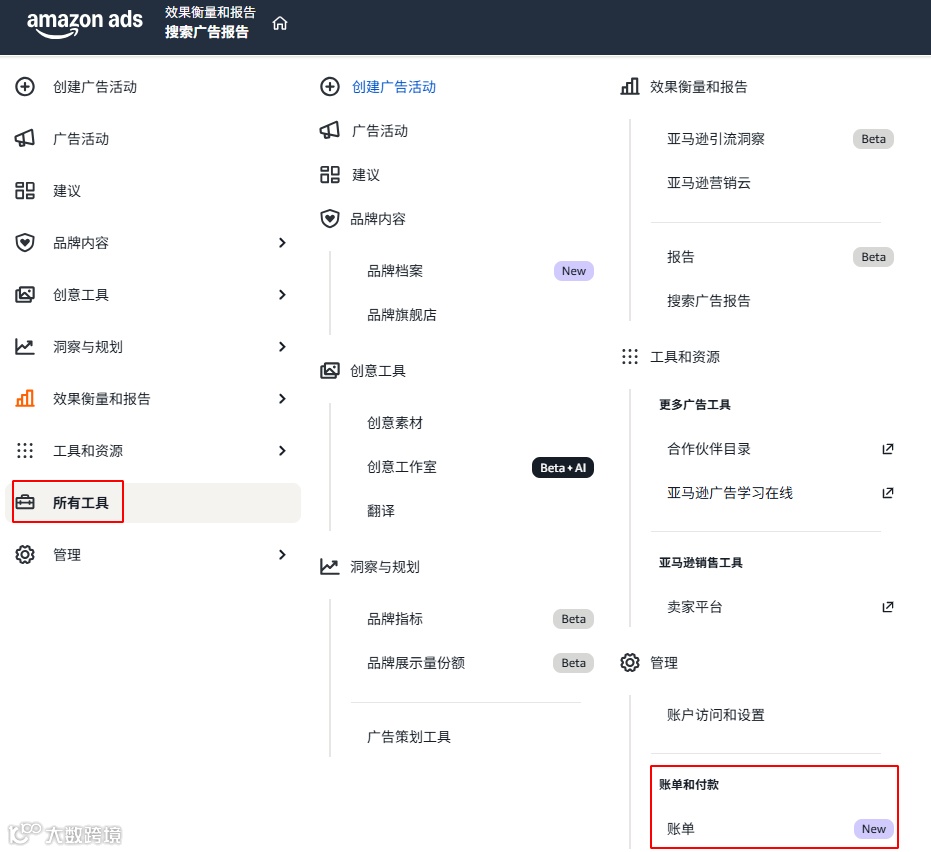Click image icon in middle column 创意工具
This screenshot has width=931, height=852.
click(330, 370)
